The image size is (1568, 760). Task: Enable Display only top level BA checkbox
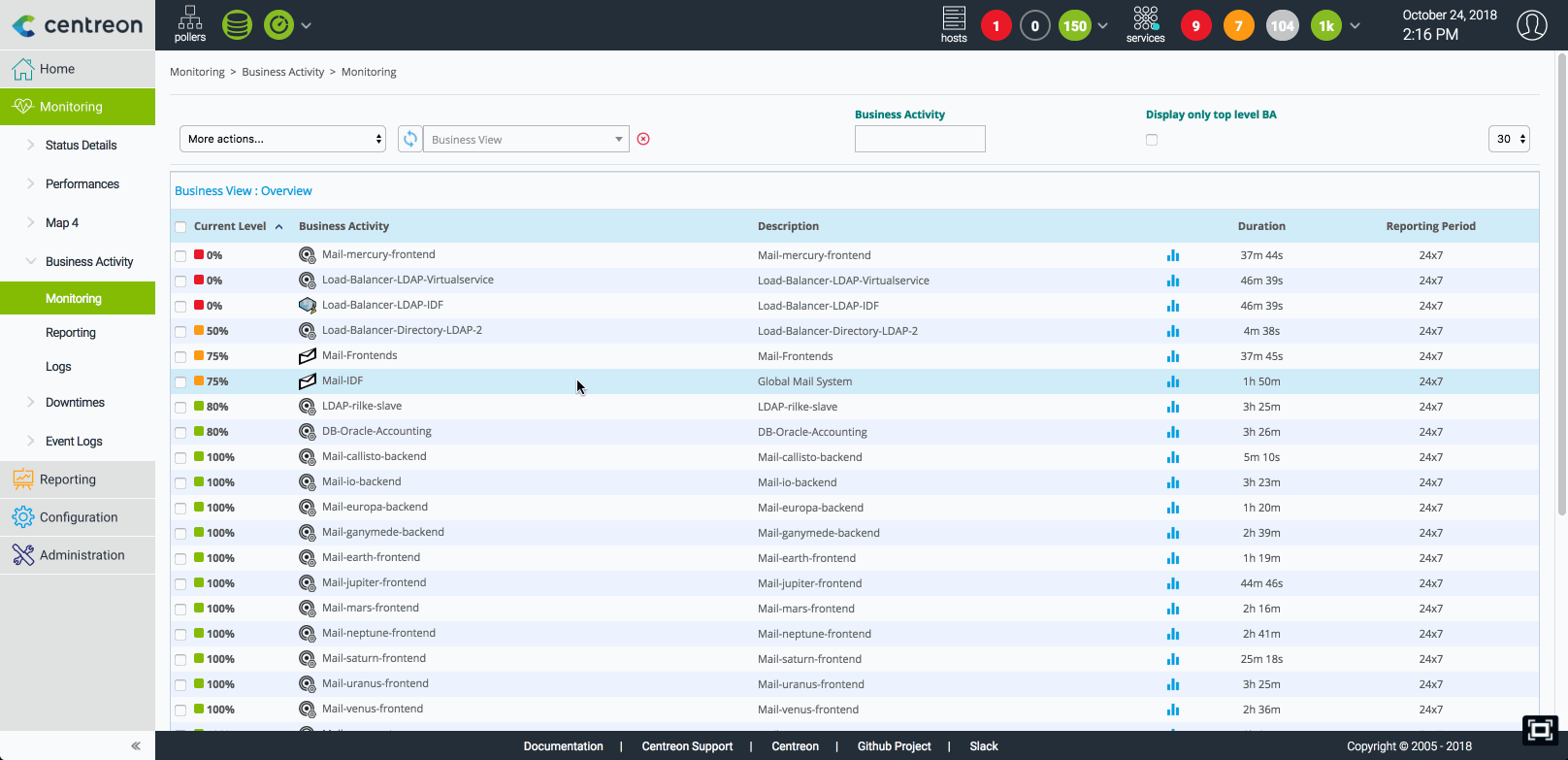point(1152,140)
